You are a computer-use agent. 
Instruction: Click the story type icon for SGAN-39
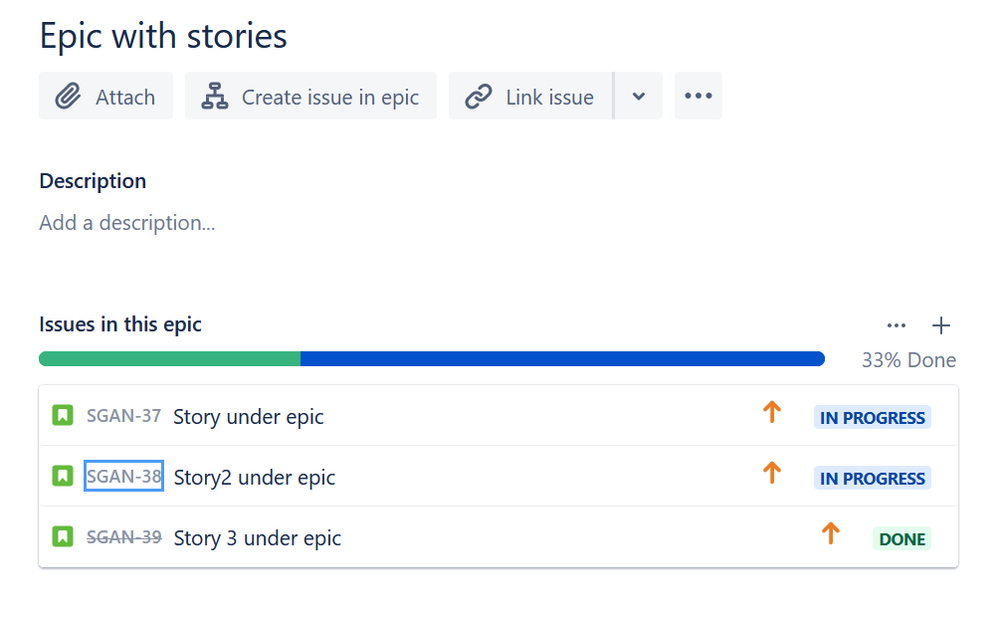click(x=62, y=537)
